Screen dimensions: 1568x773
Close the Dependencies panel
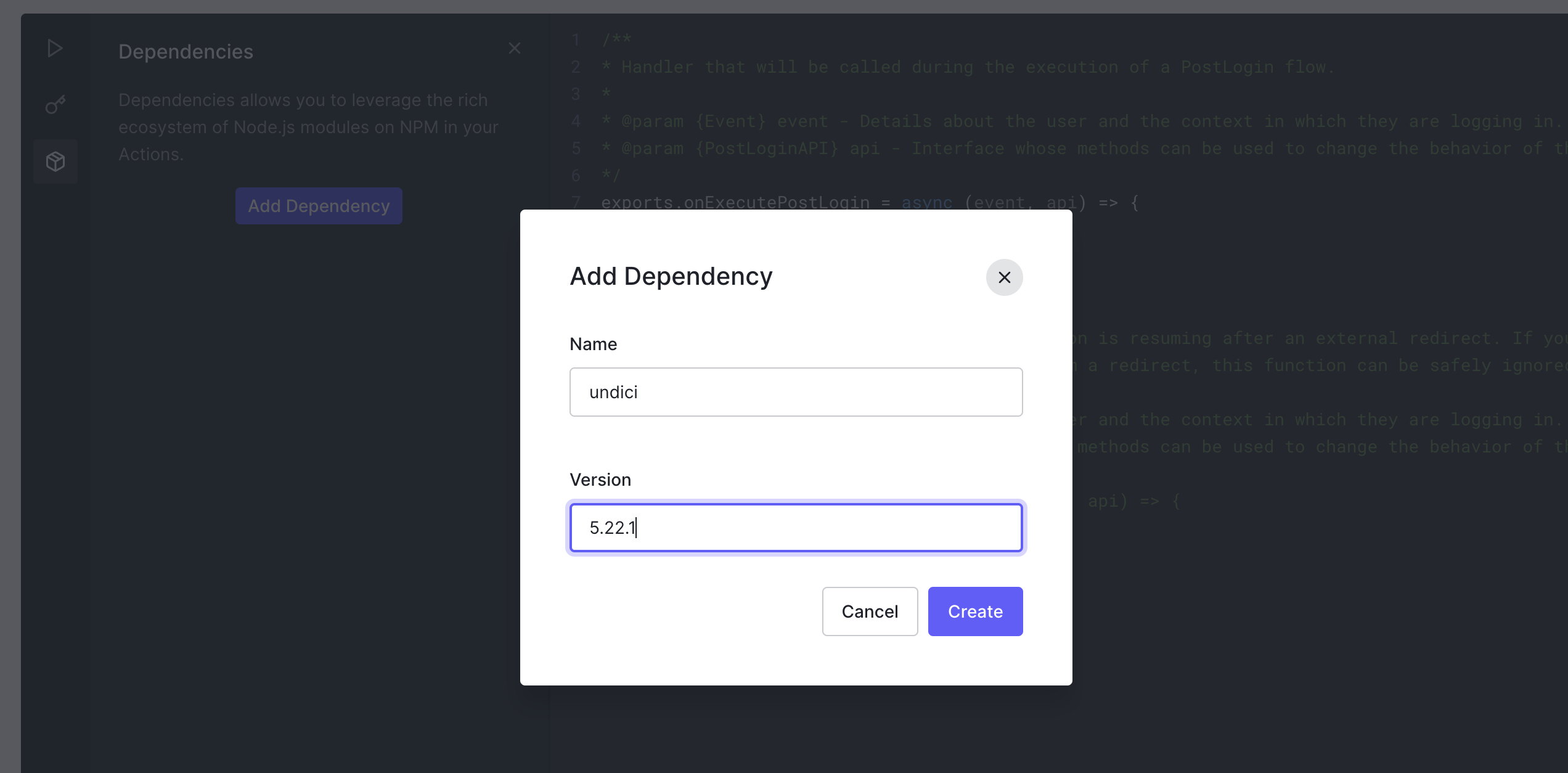coord(515,48)
